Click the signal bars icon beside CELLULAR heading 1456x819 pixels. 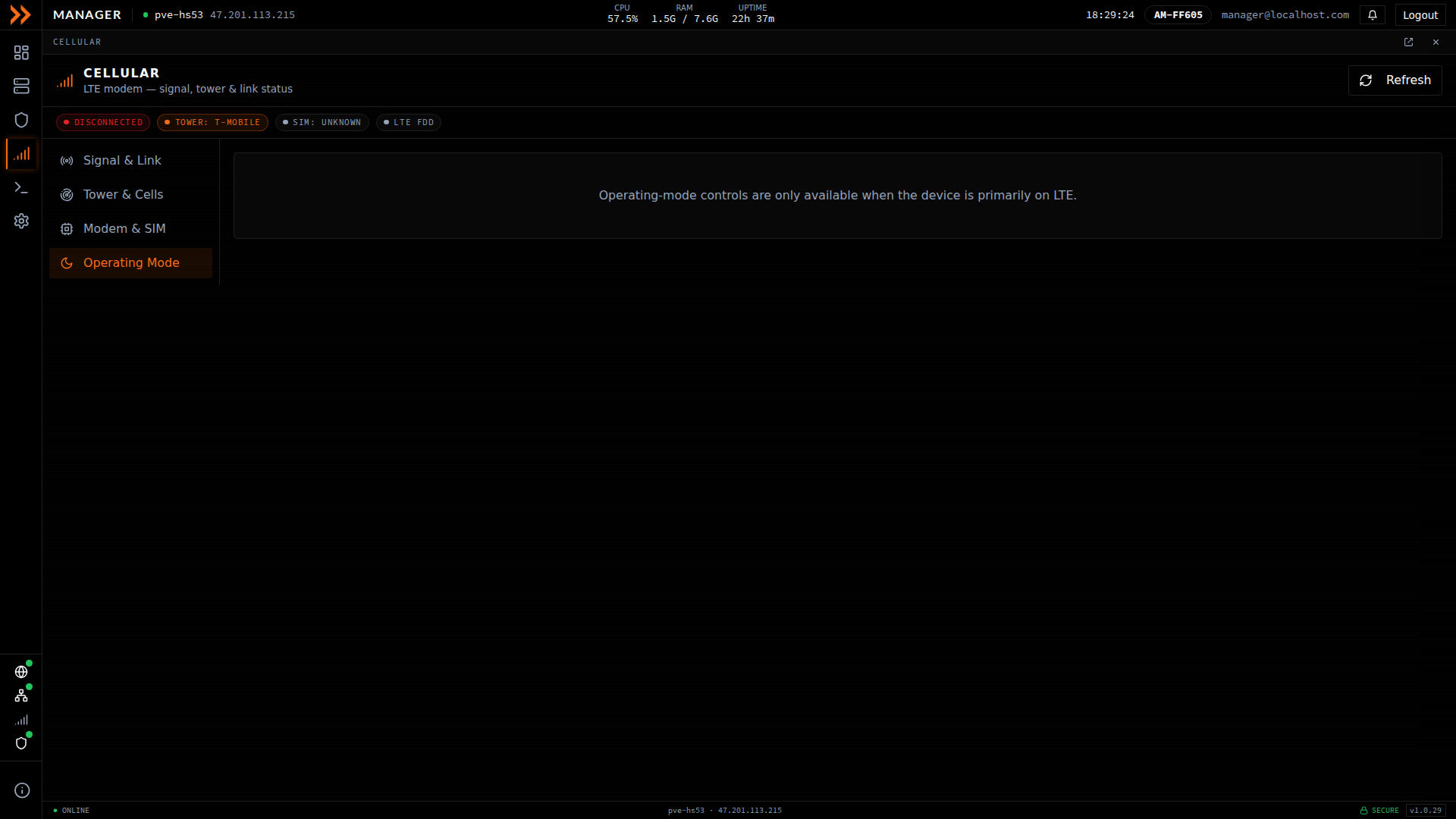(x=65, y=81)
